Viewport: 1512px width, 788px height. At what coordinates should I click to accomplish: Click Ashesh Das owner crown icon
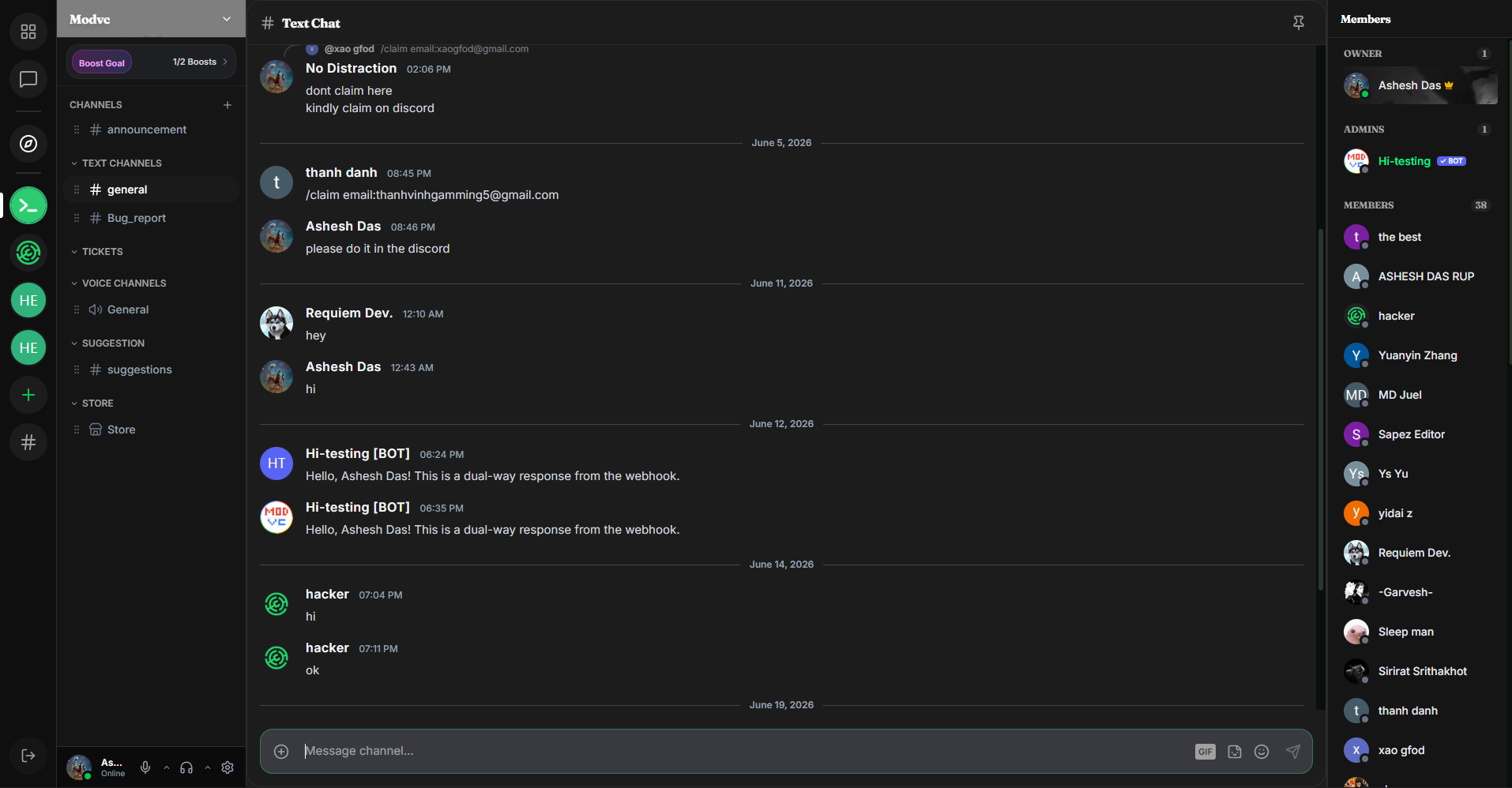1449,85
